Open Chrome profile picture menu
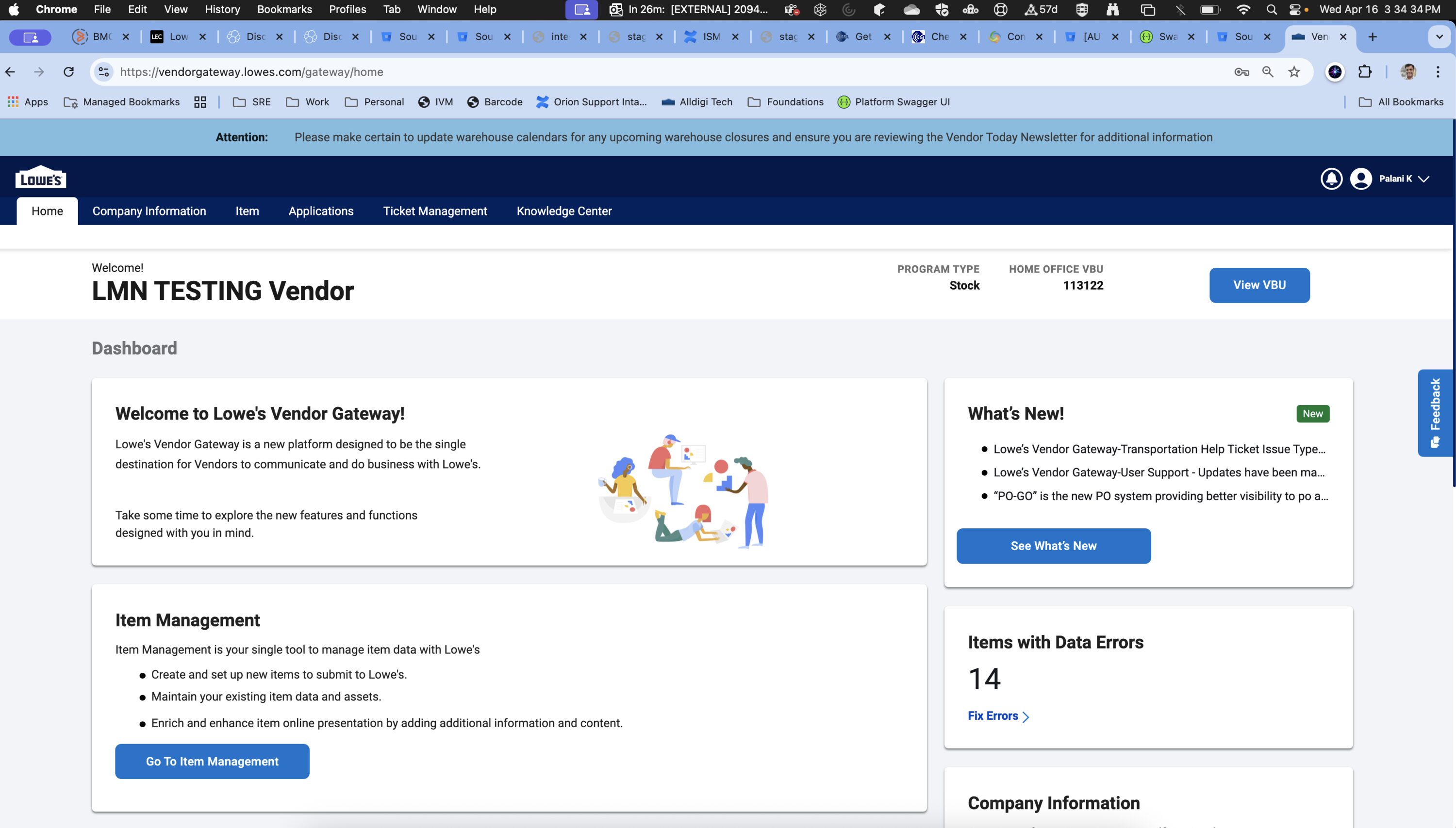 (x=1408, y=72)
